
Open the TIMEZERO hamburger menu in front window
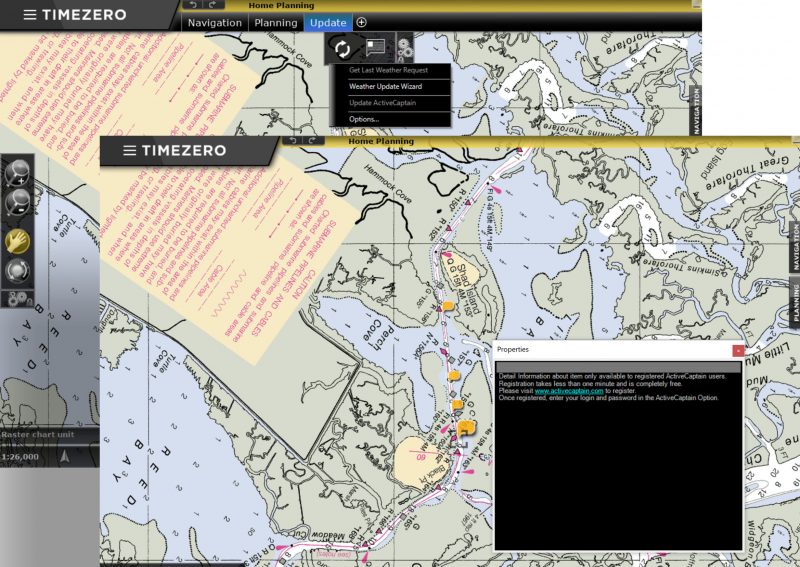coord(130,151)
